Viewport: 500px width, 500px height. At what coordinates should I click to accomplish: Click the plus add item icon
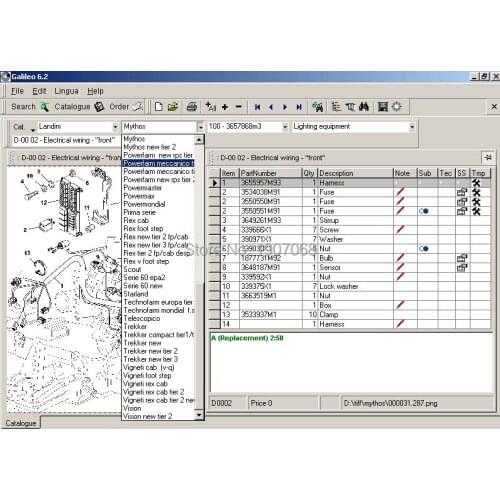pyautogui.click(x=225, y=107)
